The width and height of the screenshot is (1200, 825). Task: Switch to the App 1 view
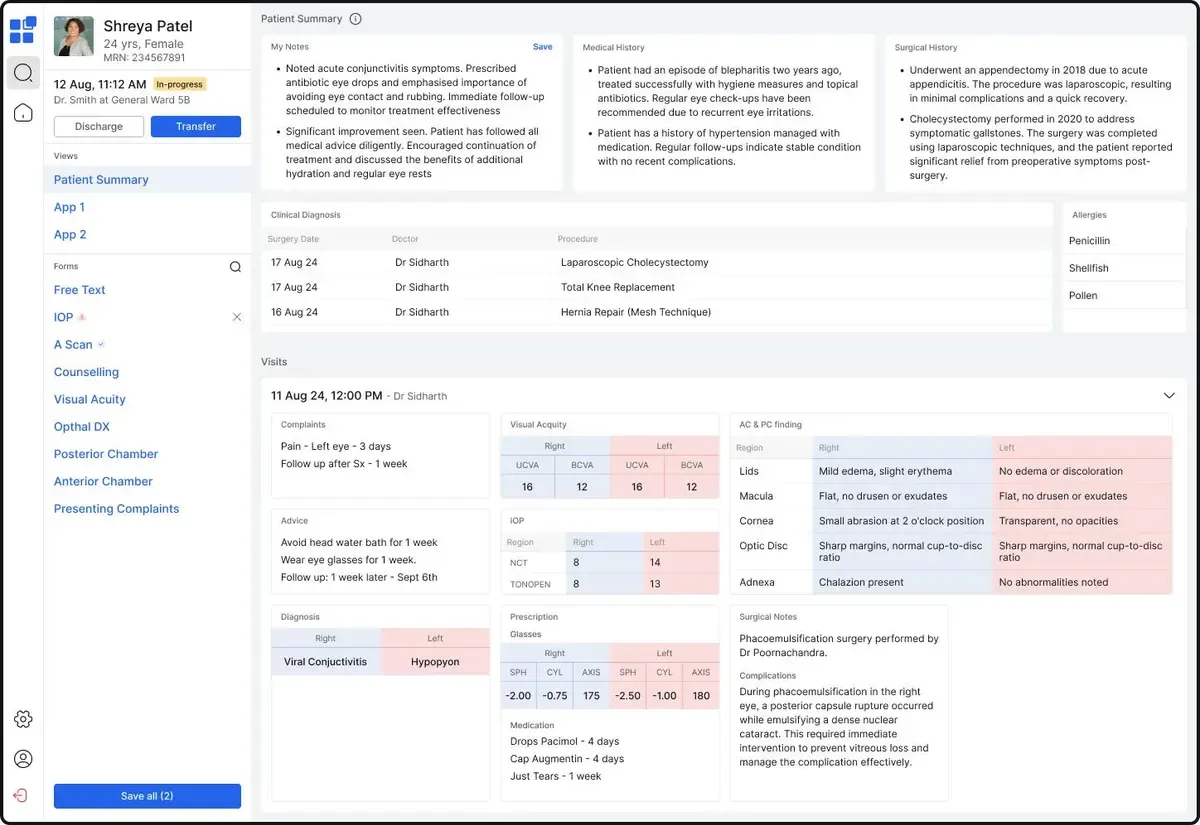pyautogui.click(x=69, y=207)
